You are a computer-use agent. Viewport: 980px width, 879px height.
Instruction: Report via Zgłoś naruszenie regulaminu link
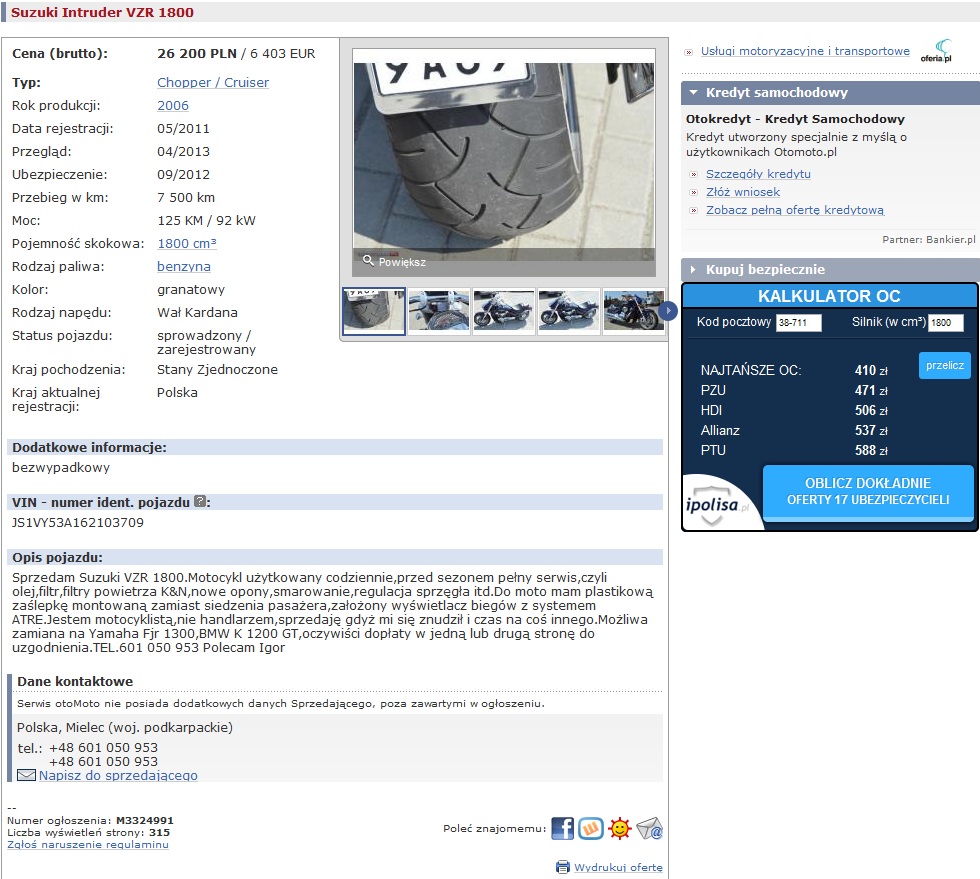(x=88, y=845)
